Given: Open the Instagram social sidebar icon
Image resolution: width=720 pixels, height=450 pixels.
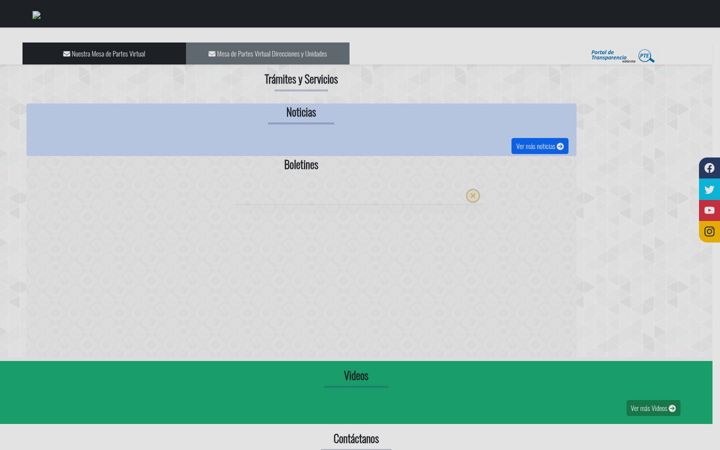Looking at the screenshot, I should point(709,231).
